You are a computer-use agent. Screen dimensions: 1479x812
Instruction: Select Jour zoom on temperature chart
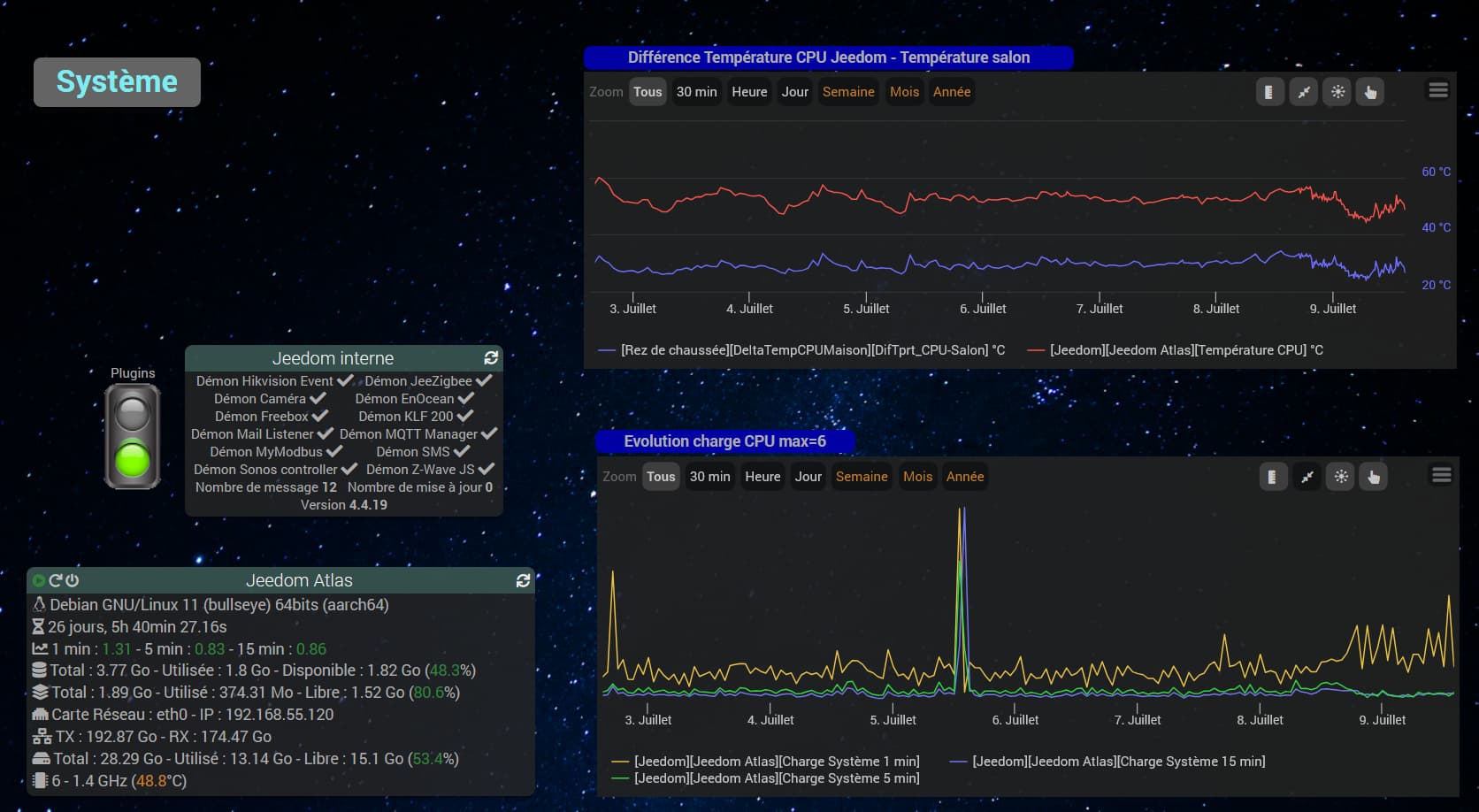(795, 92)
